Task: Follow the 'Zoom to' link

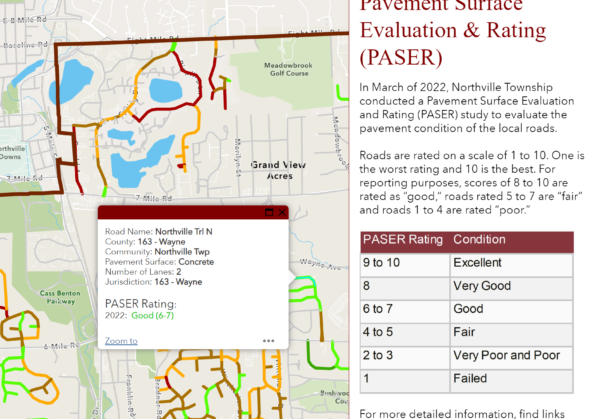Action: pyautogui.click(x=121, y=341)
